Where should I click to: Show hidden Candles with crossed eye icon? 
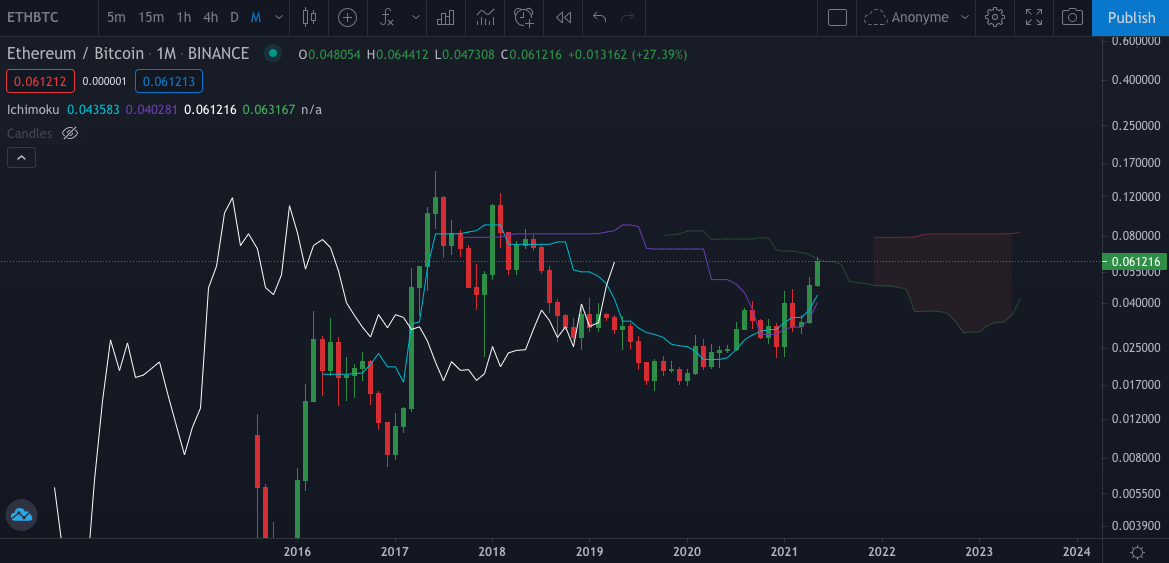pos(70,133)
